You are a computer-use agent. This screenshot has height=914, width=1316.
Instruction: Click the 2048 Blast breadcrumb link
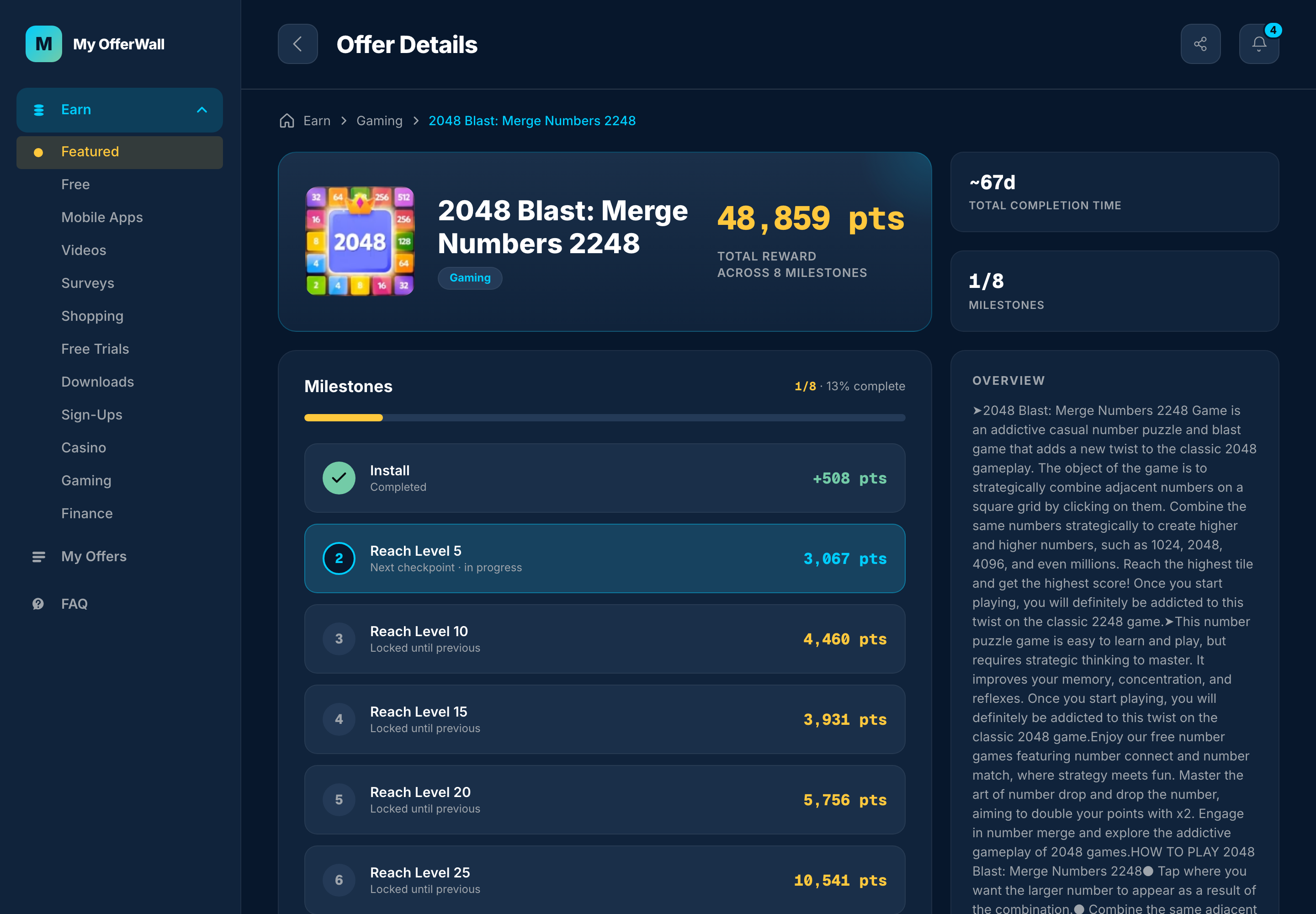(x=532, y=121)
